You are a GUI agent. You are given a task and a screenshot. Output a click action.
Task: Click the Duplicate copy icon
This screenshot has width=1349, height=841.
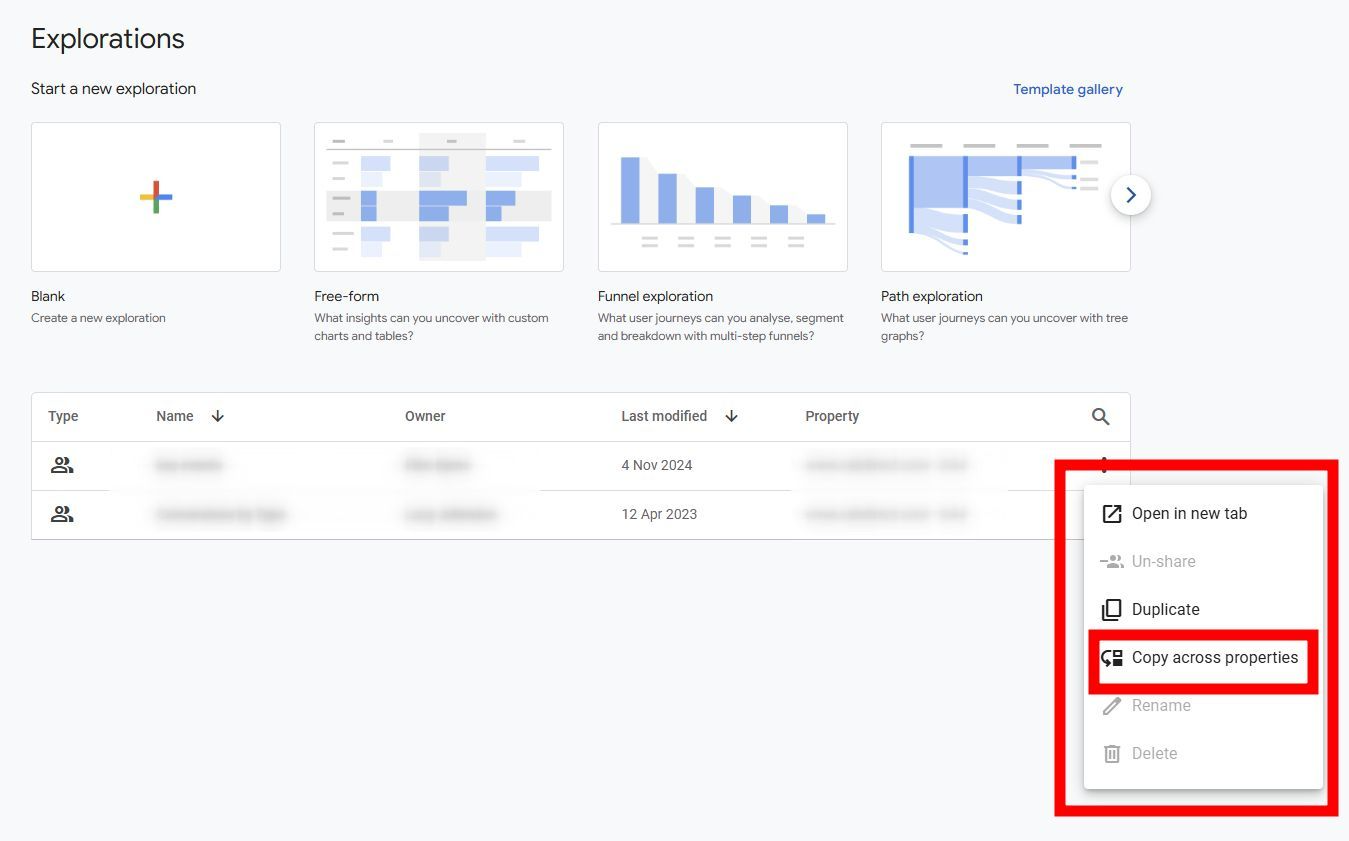[x=1112, y=610]
